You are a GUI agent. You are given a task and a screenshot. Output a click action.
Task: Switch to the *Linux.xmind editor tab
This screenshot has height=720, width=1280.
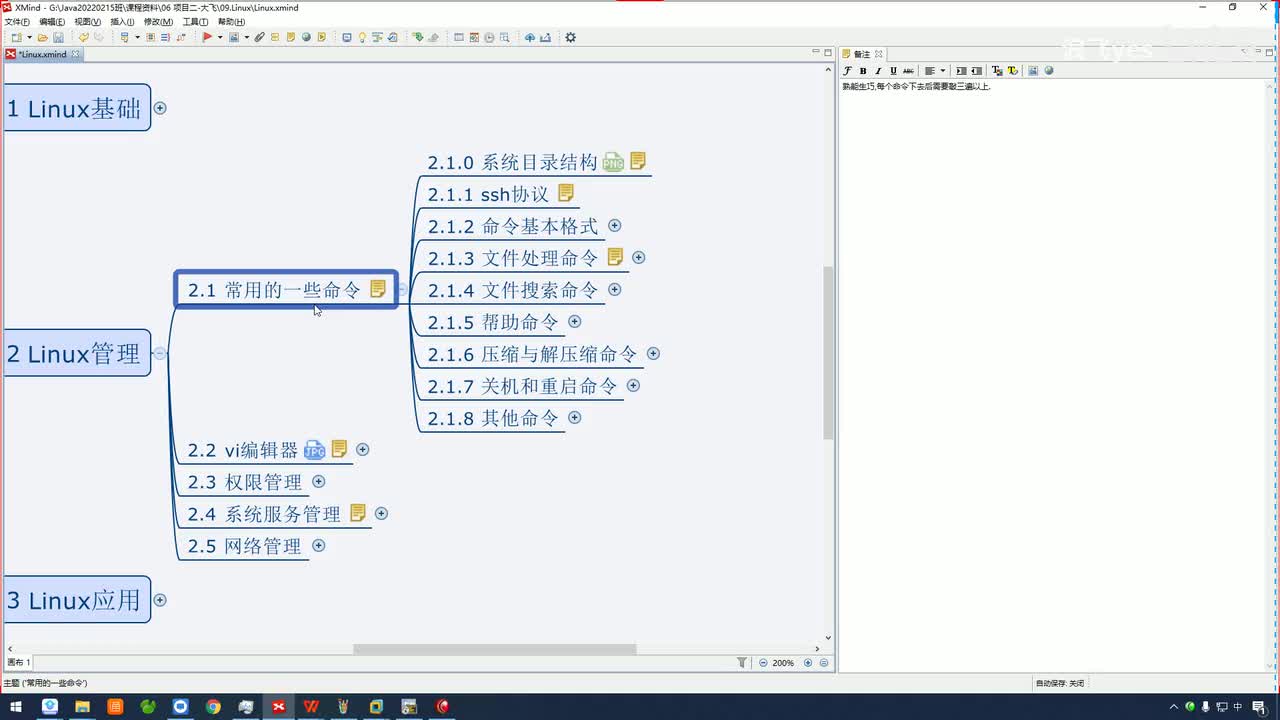click(42, 54)
